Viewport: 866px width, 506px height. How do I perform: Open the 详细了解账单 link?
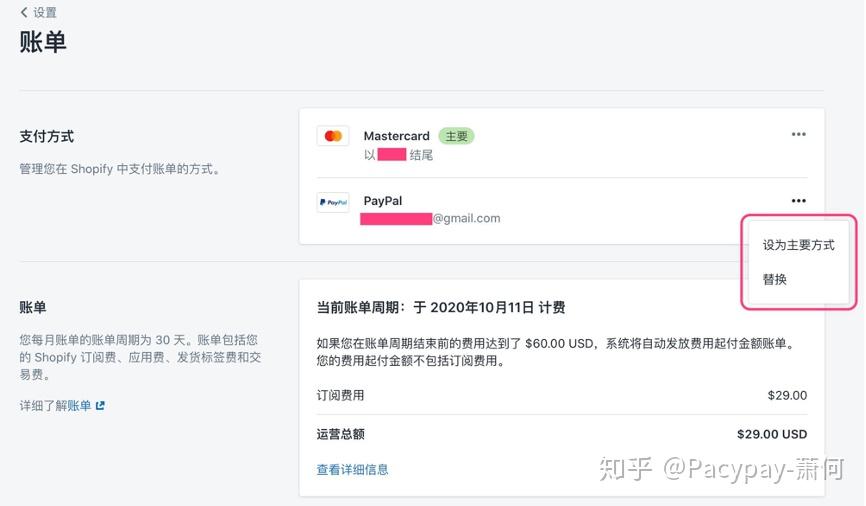point(56,405)
